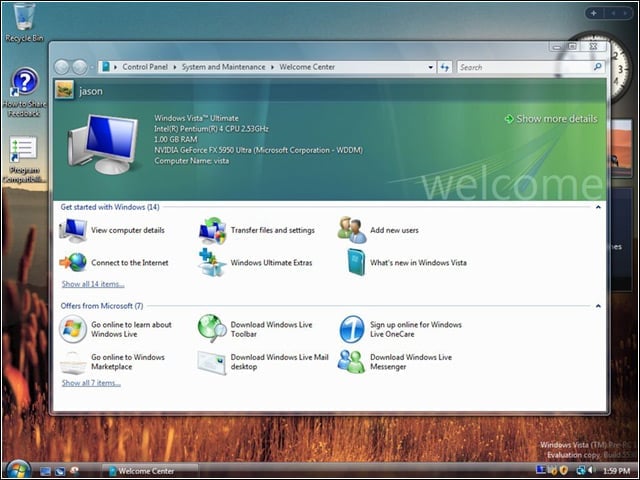Click Sign up online for Windows Live OneCare text
This screenshot has height=480, width=640.
[x=416, y=329]
